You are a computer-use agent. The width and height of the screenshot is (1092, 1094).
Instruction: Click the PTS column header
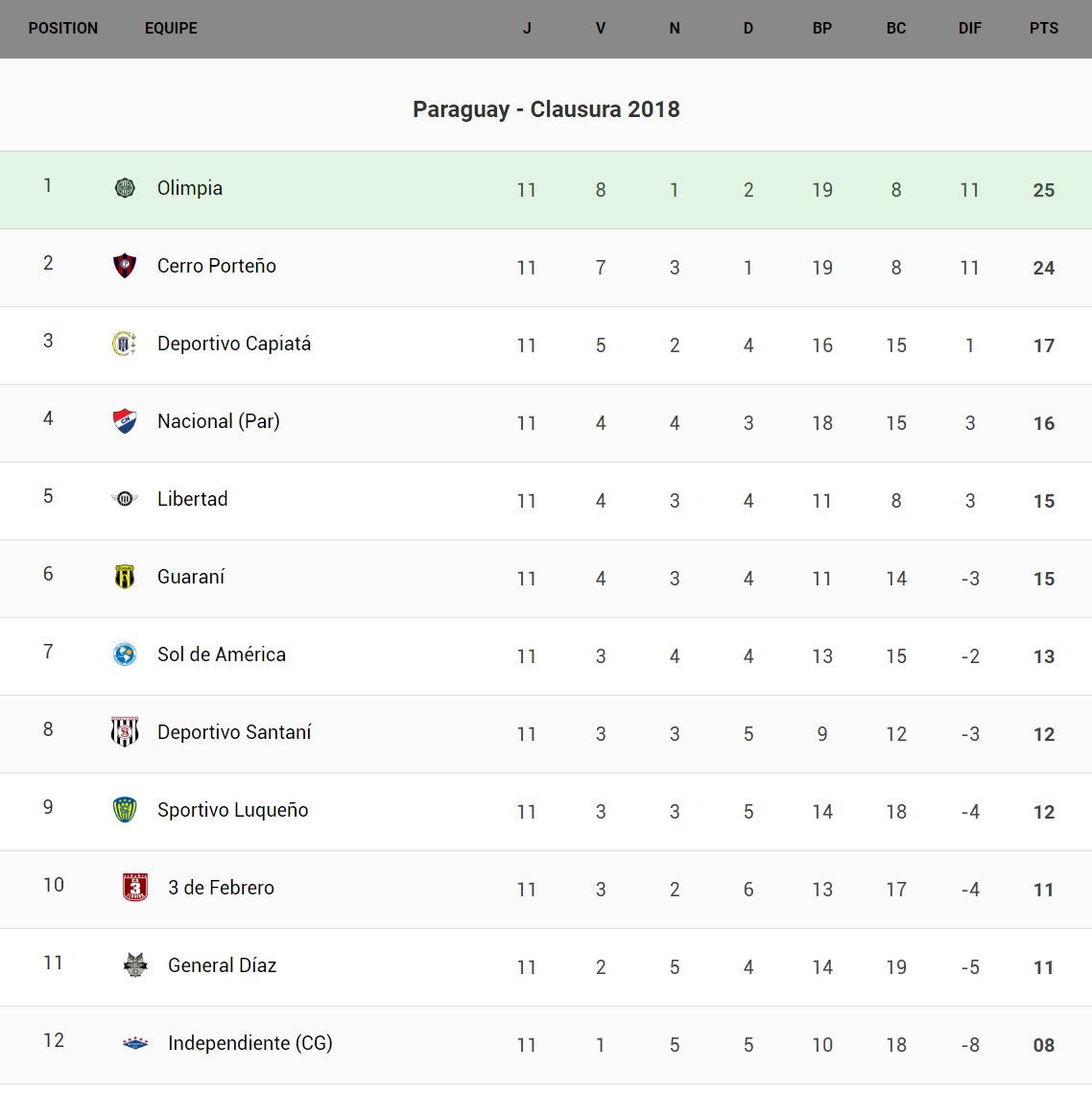click(1044, 29)
